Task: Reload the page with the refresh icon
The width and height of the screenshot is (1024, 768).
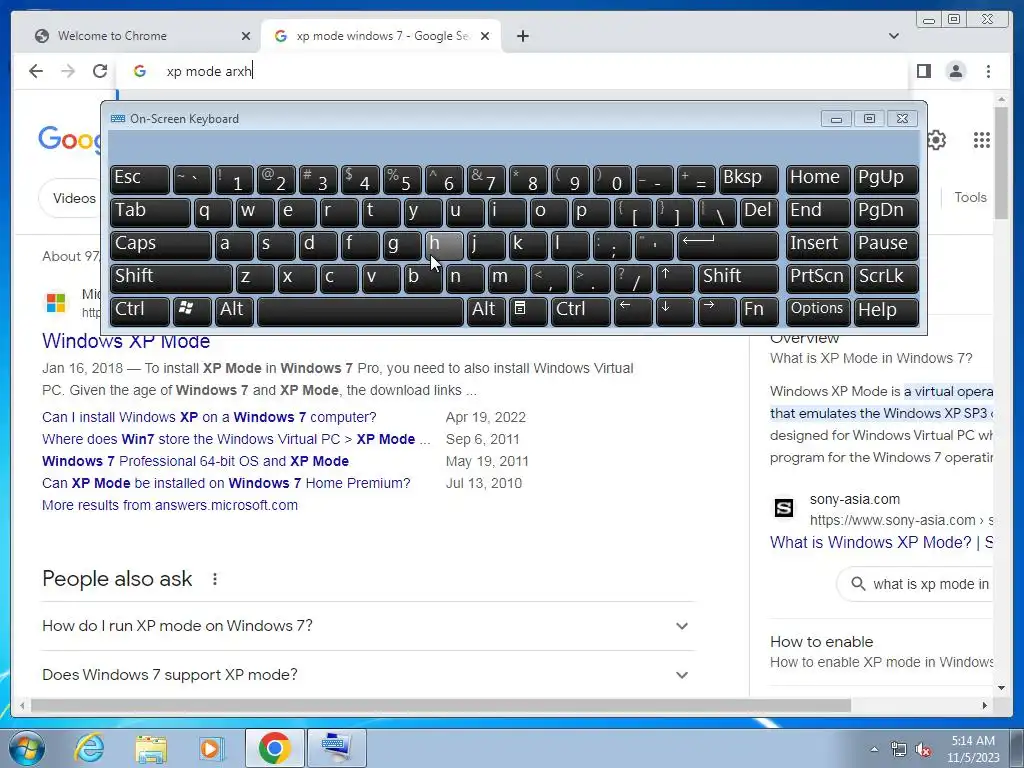Action: (100, 71)
